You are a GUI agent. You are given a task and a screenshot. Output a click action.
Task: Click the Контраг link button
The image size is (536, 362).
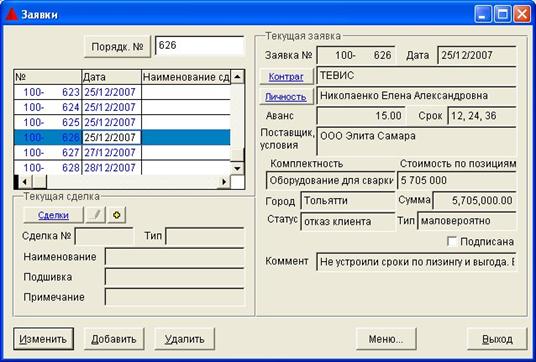tap(286, 77)
